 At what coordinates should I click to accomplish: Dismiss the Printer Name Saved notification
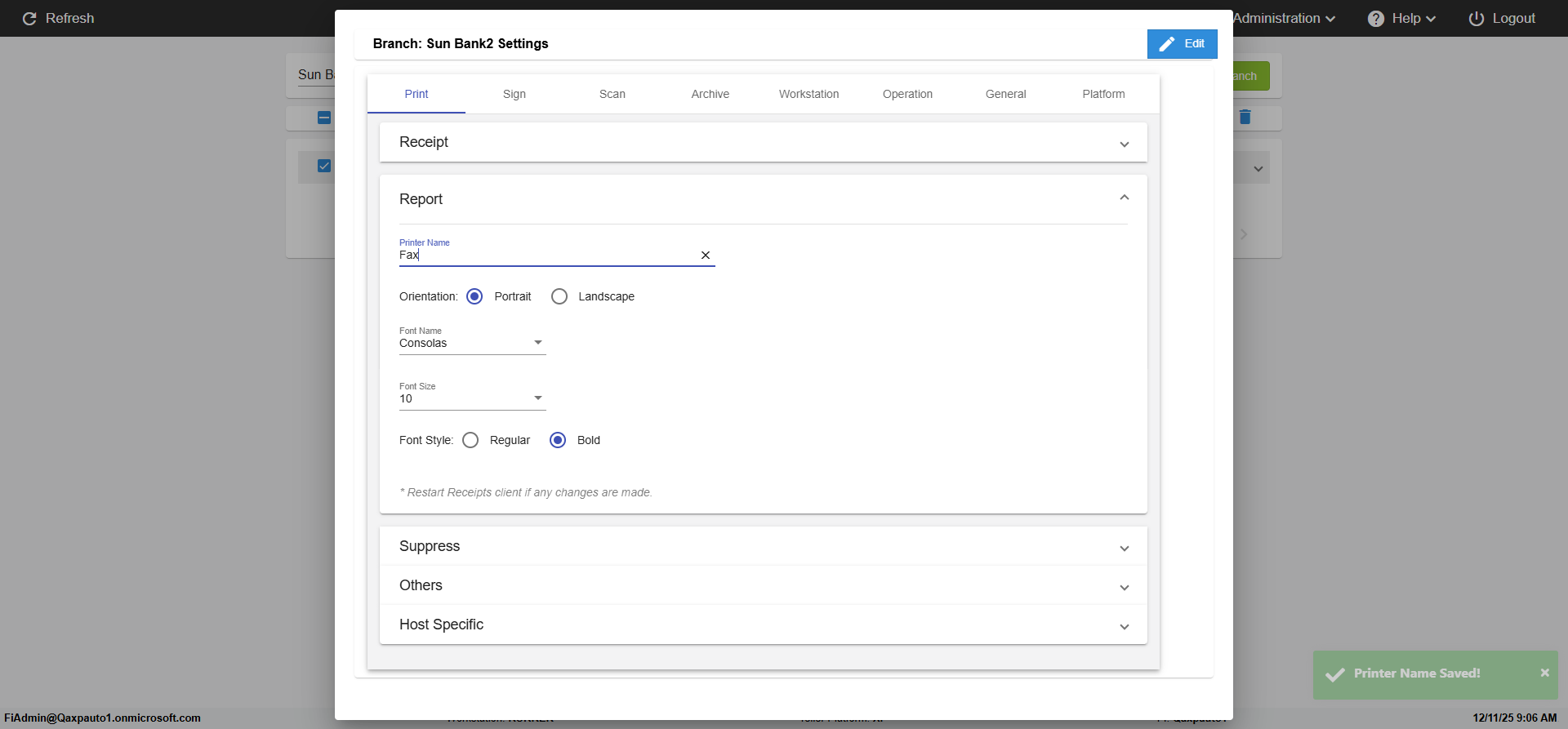(1544, 673)
